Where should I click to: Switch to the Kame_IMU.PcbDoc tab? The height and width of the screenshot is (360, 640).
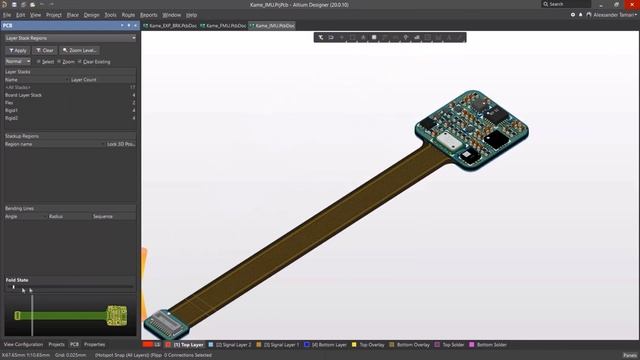272,25
